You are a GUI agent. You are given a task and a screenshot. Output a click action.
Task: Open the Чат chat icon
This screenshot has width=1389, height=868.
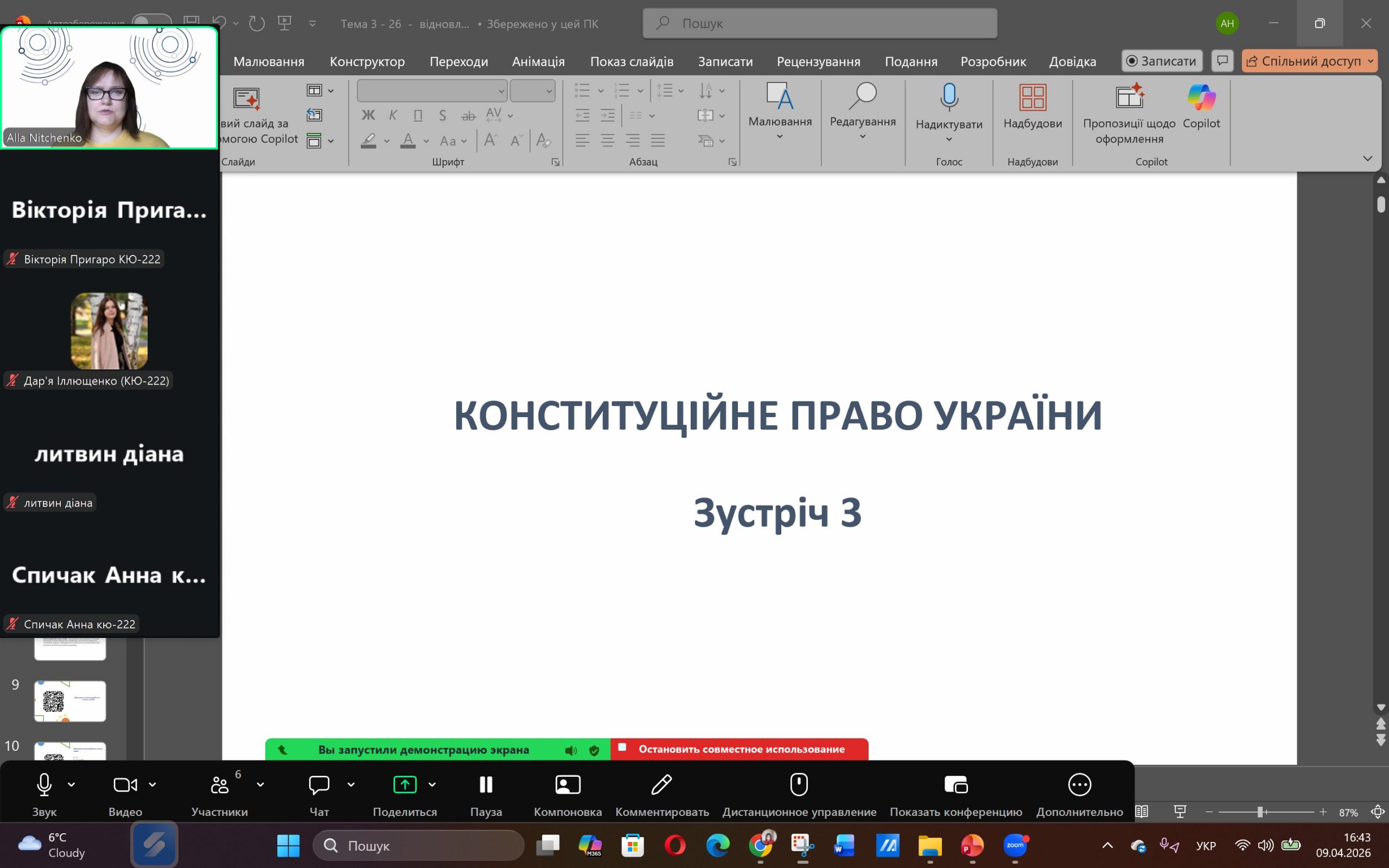tap(319, 784)
